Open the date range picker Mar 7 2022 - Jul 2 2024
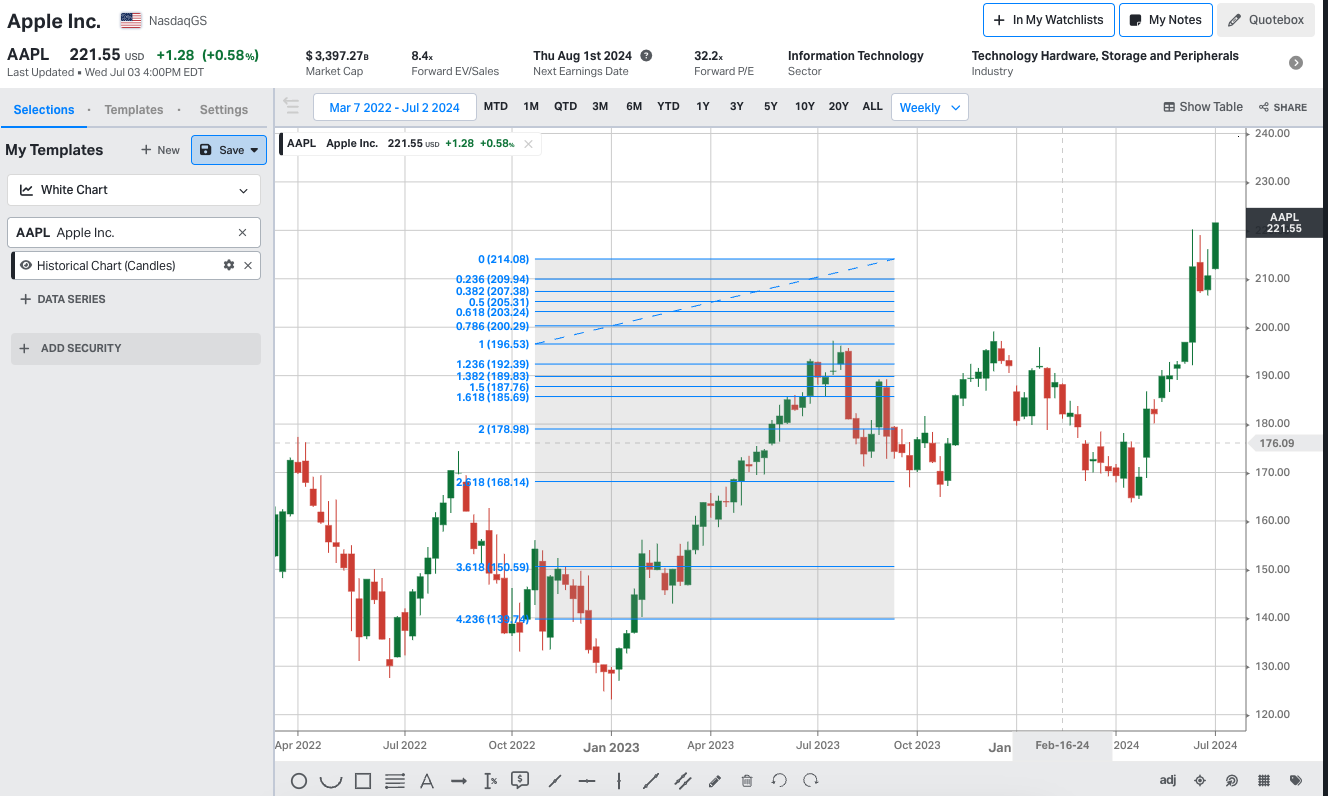 click(394, 107)
